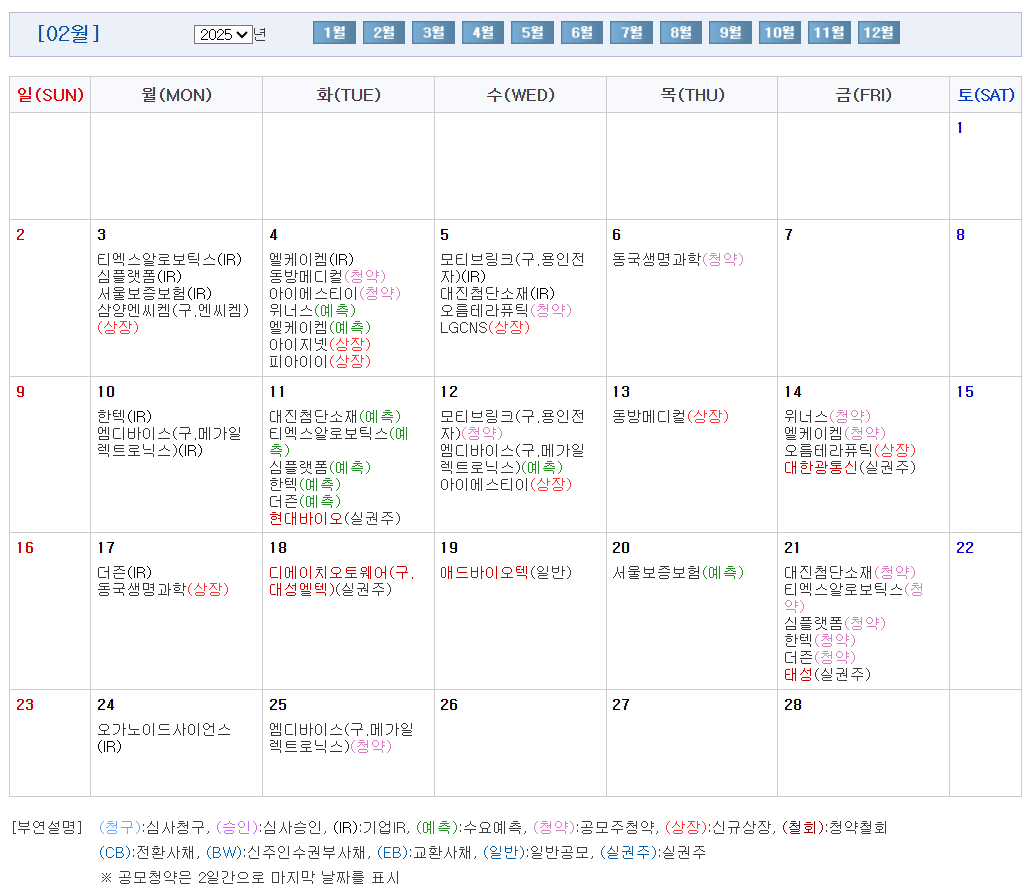The image size is (1034, 890).
Task: Open 심플랫폼(예측) on the 11th
Action: point(320,467)
